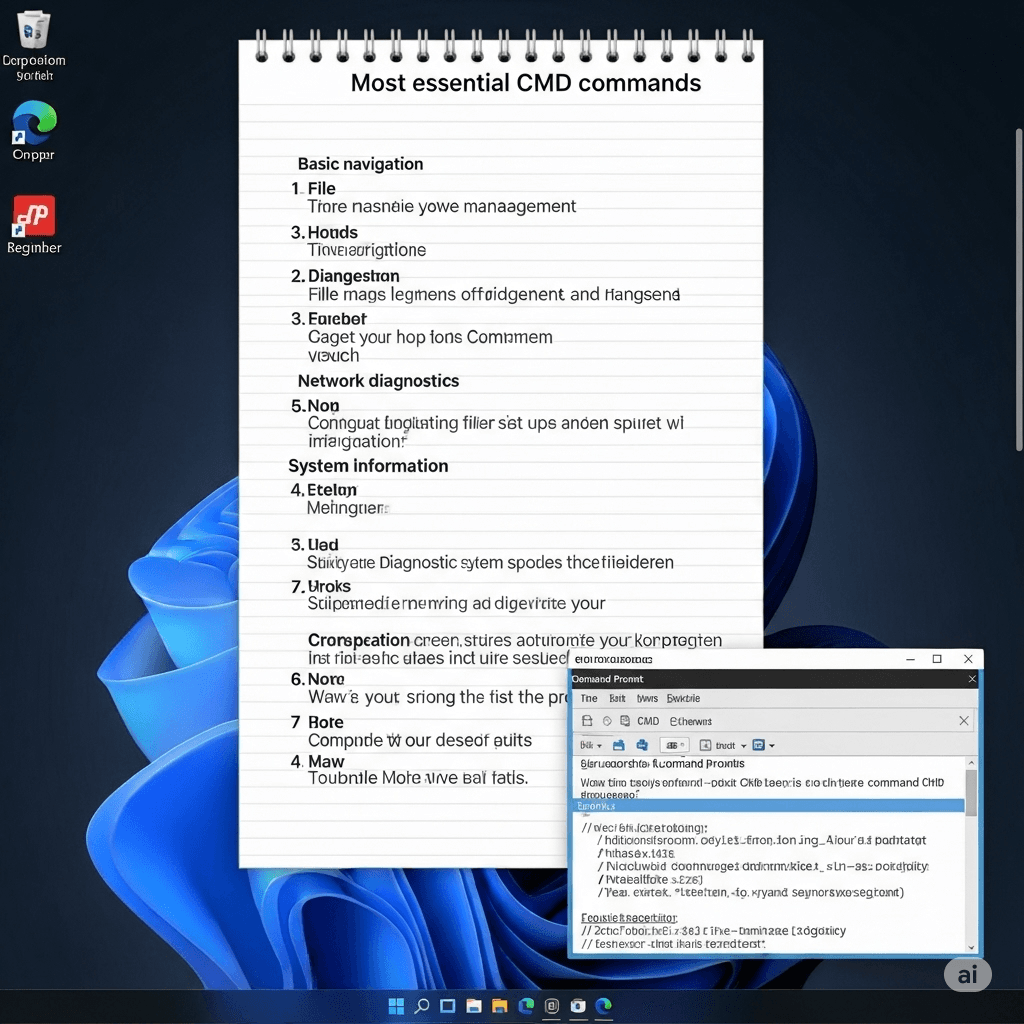Click the underlined Feoıstielt heading in Command Prompt
The width and height of the screenshot is (1024, 1024).
pos(629,918)
